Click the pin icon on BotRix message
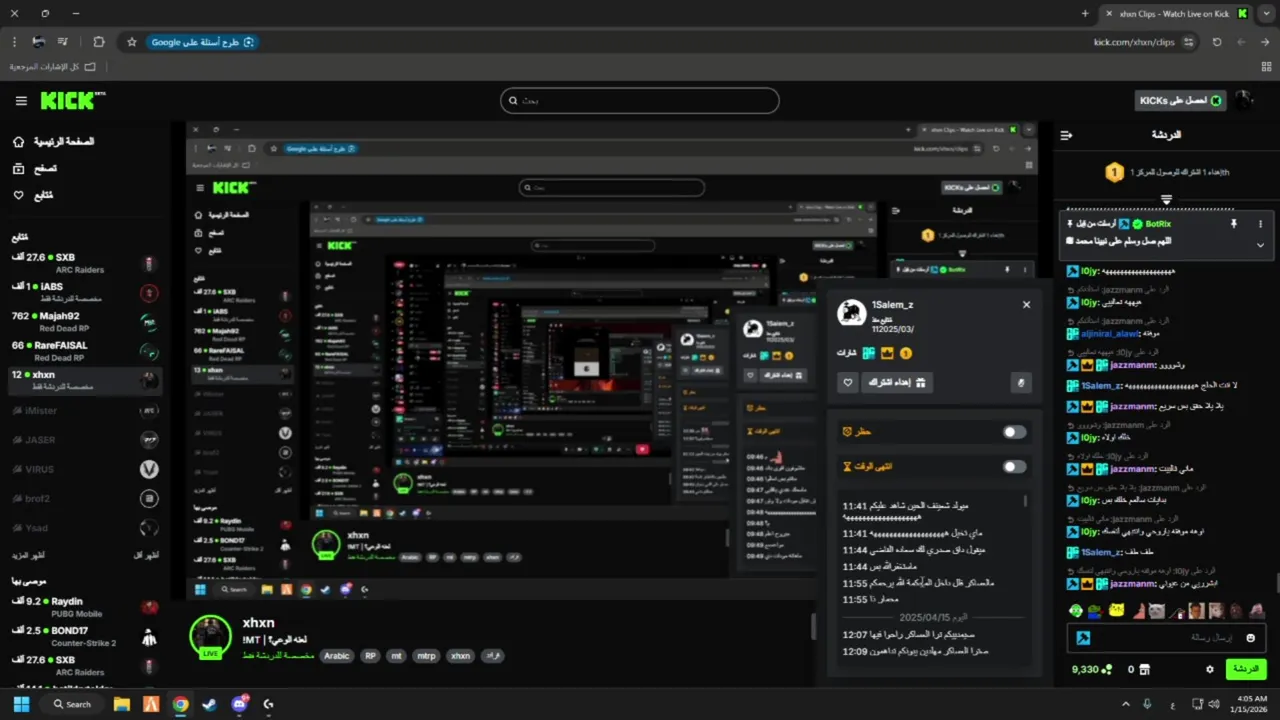The height and width of the screenshot is (720, 1280). click(1233, 224)
